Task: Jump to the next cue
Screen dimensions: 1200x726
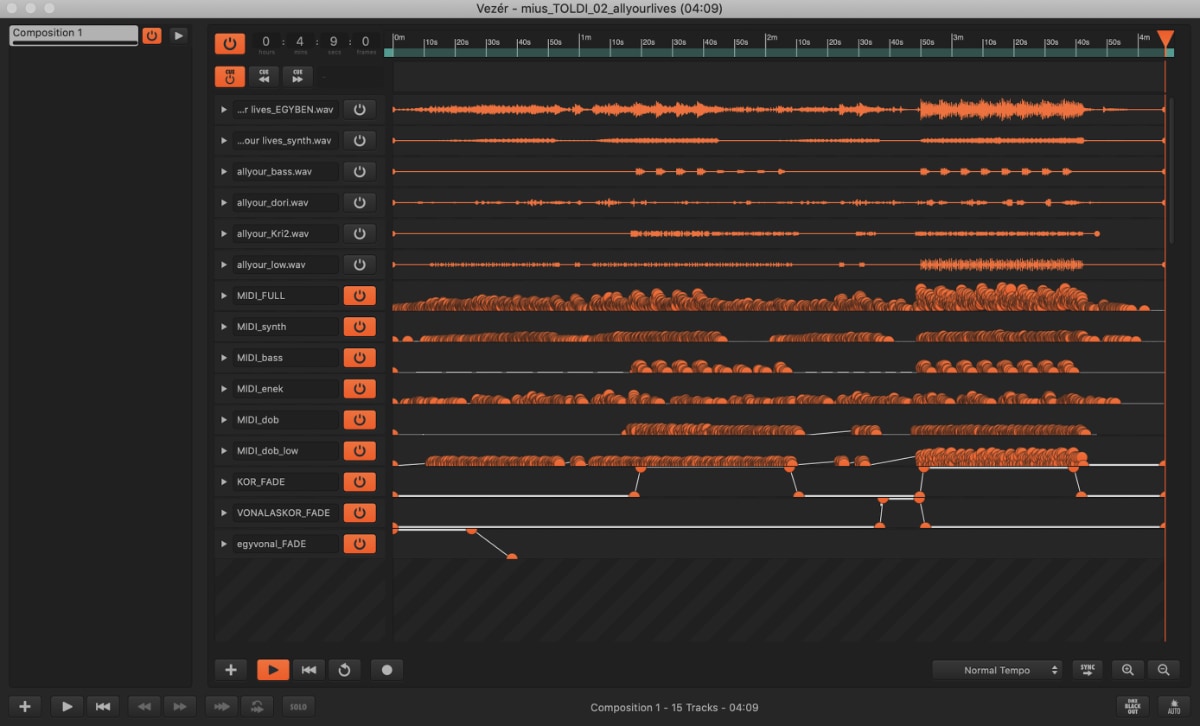Action: click(x=298, y=76)
